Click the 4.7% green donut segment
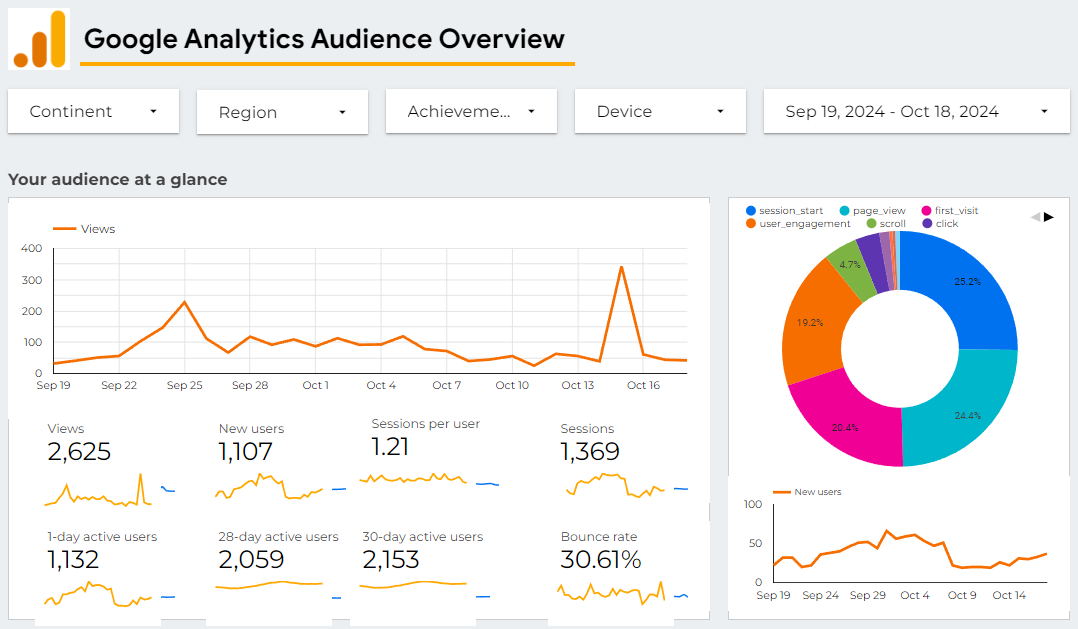 point(851,271)
